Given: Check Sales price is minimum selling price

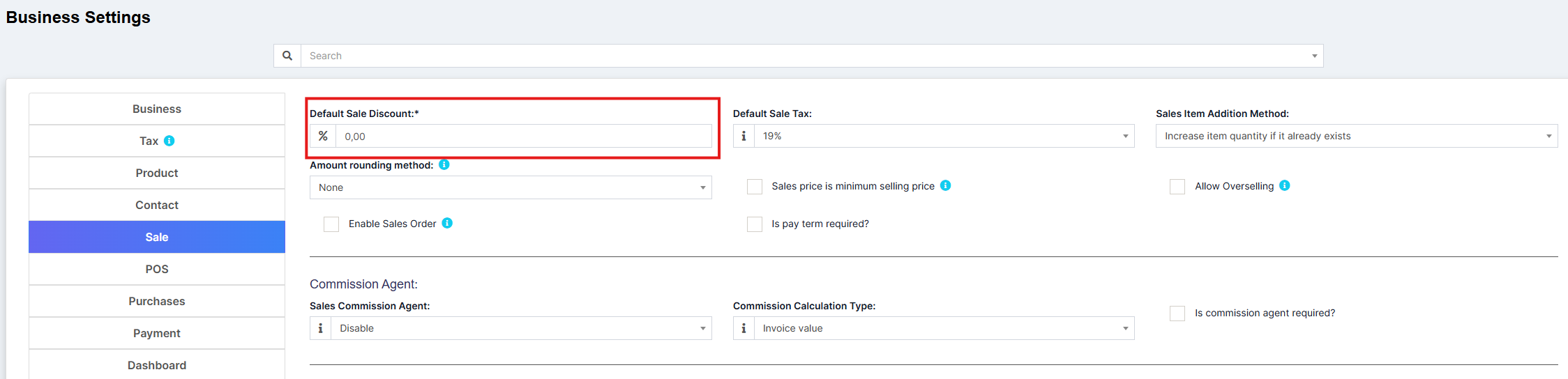Looking at the screenshot, I should point(754,187).
